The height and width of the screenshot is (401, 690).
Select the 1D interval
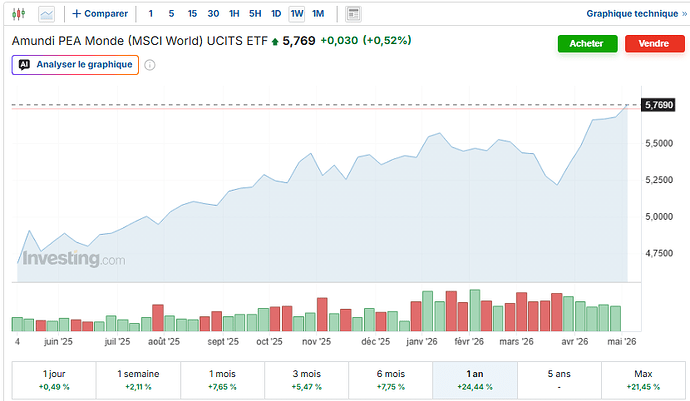pos(276,14)
